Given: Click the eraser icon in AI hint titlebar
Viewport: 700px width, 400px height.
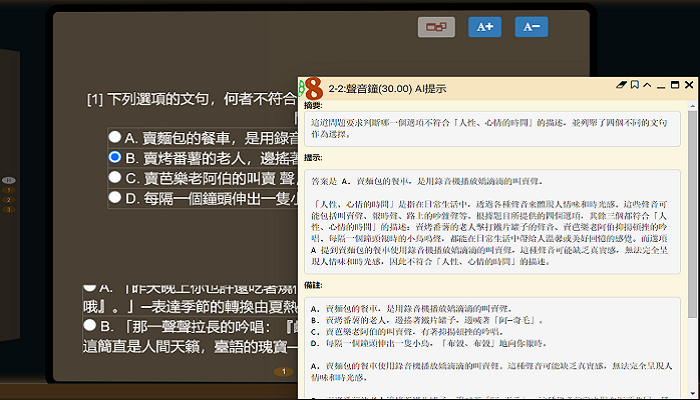Looking at the screenshot, I should 621,87.
